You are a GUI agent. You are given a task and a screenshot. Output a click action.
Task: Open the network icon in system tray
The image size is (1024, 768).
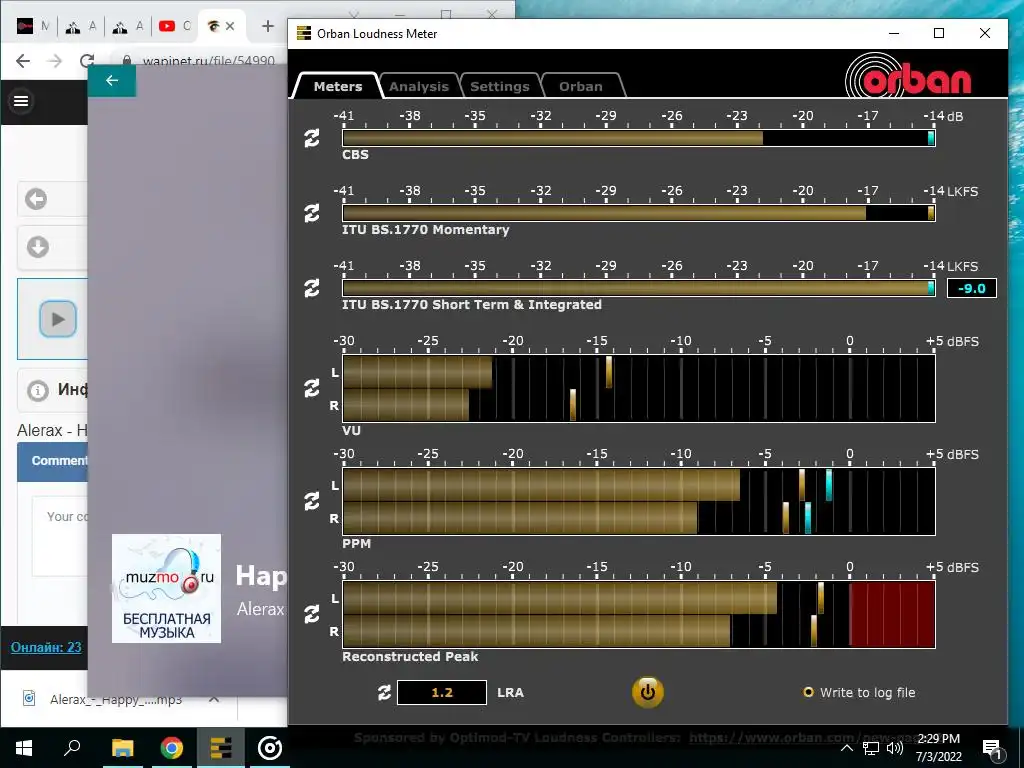click(x=871, y=748)
